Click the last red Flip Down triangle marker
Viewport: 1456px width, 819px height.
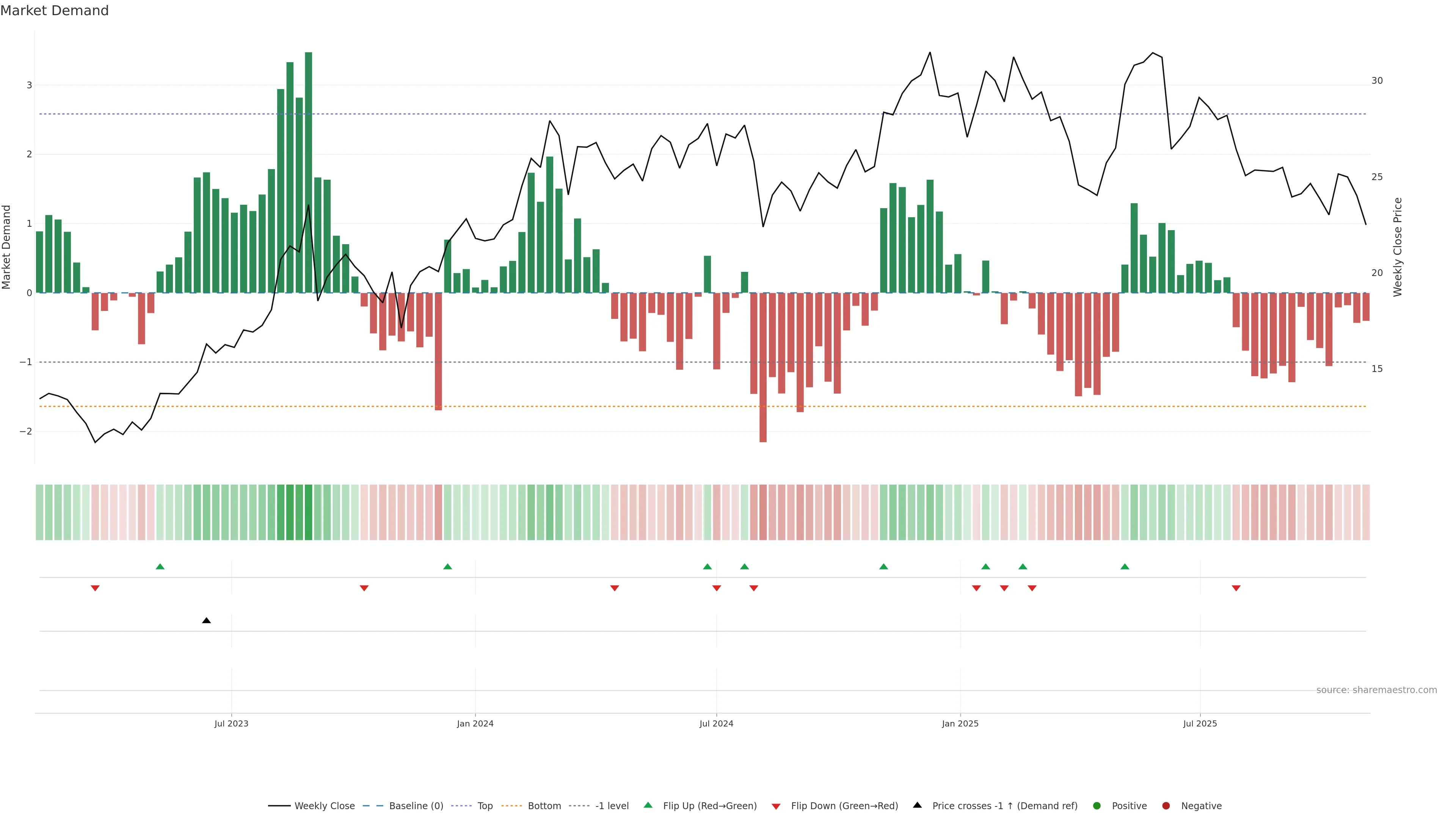(1236, 588)
